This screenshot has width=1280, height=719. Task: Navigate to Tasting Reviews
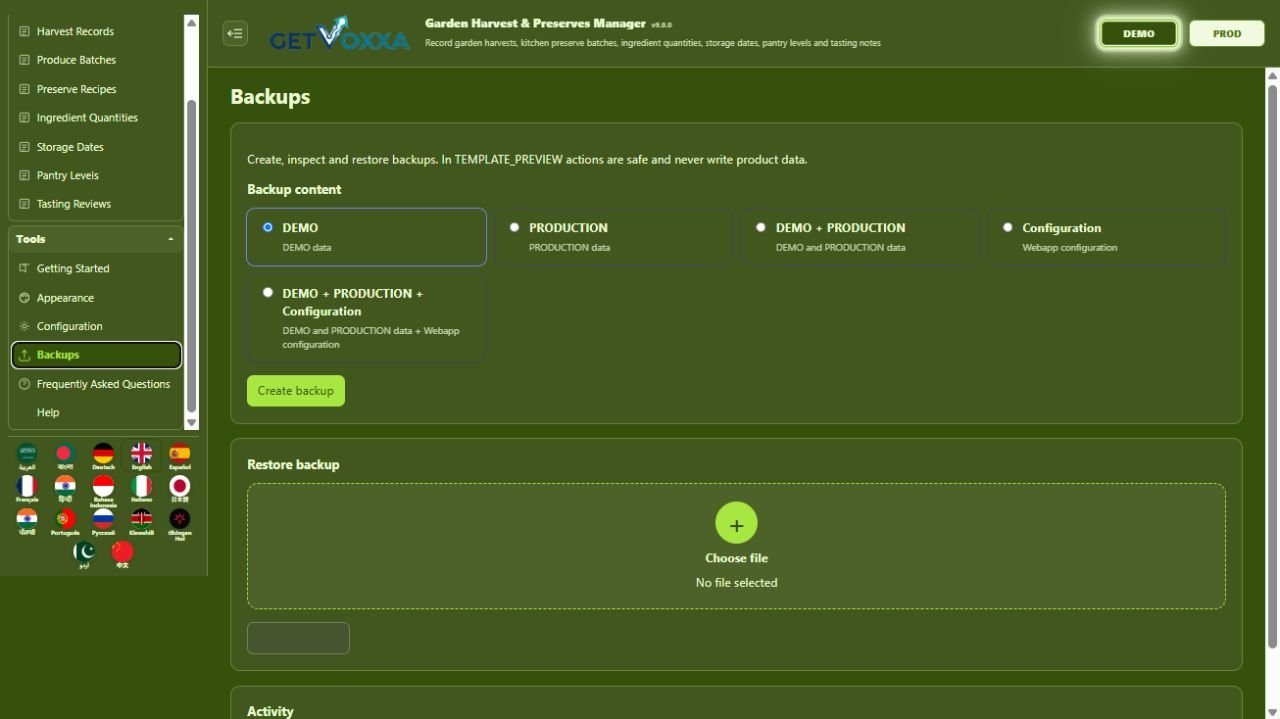coord(96,204)
